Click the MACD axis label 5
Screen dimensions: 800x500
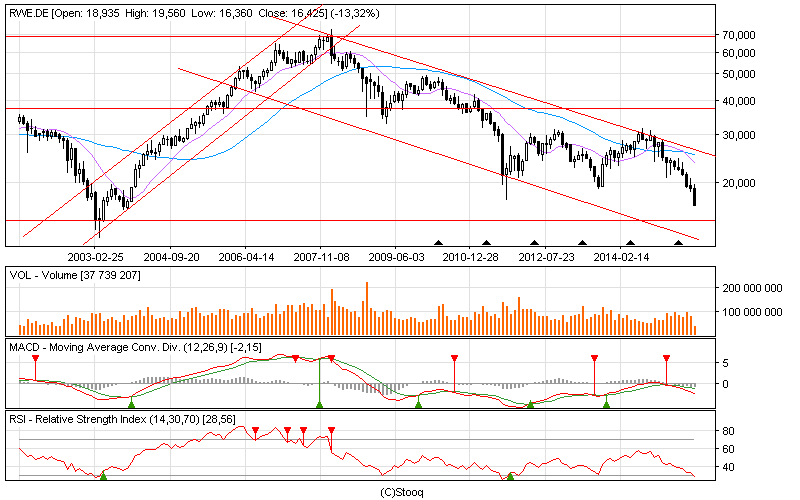[726, 363]
